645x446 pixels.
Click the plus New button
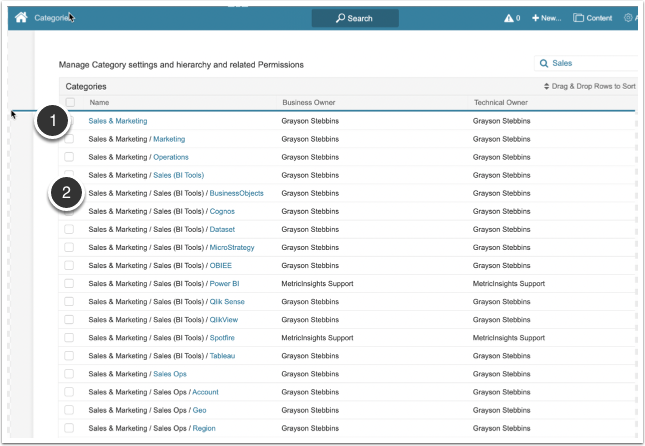[x=546, y=18]
